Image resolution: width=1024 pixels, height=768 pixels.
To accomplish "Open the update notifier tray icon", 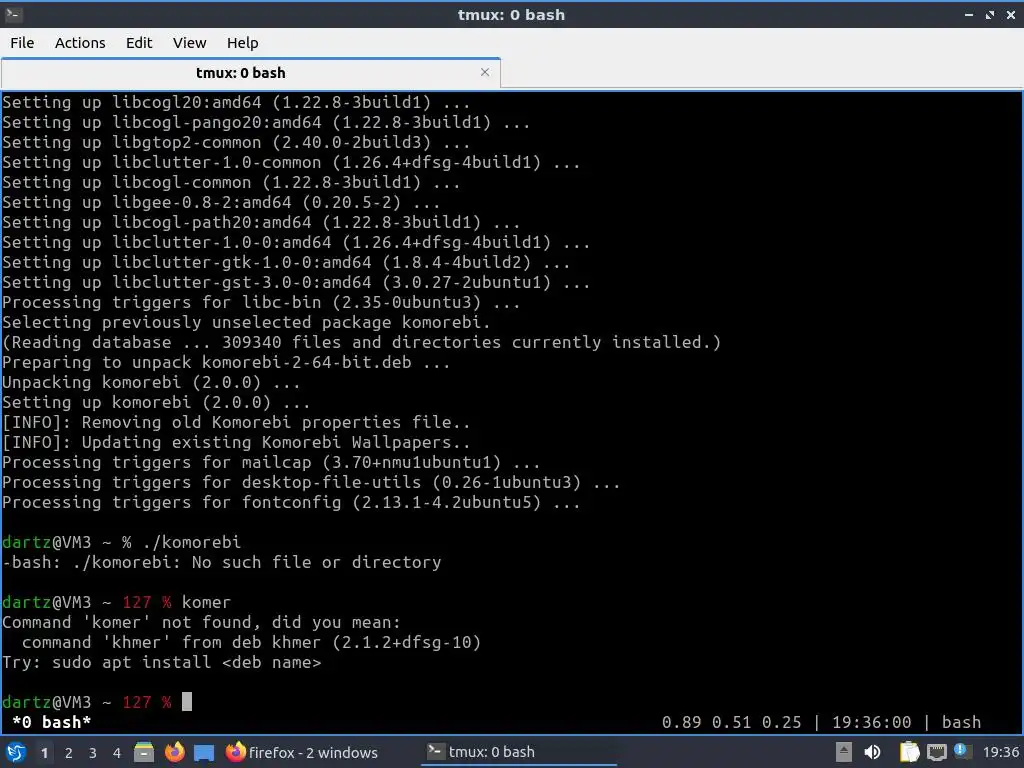I will click(962, 751).
